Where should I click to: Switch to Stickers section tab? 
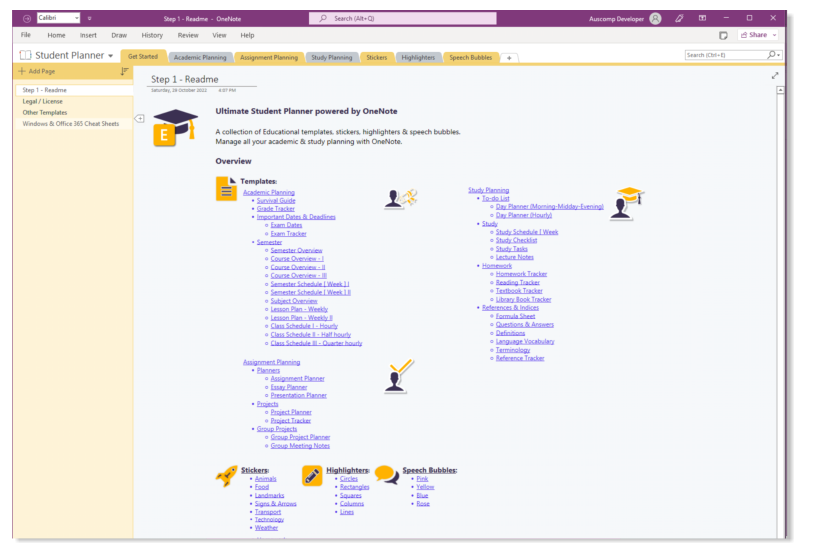click(377, 58)
